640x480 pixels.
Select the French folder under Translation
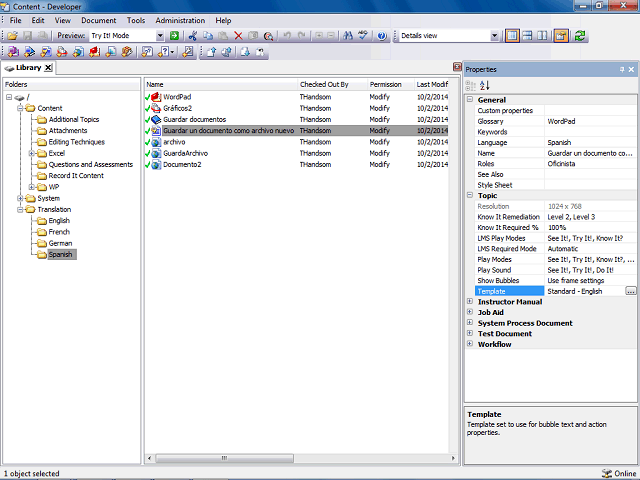(59, 232)
